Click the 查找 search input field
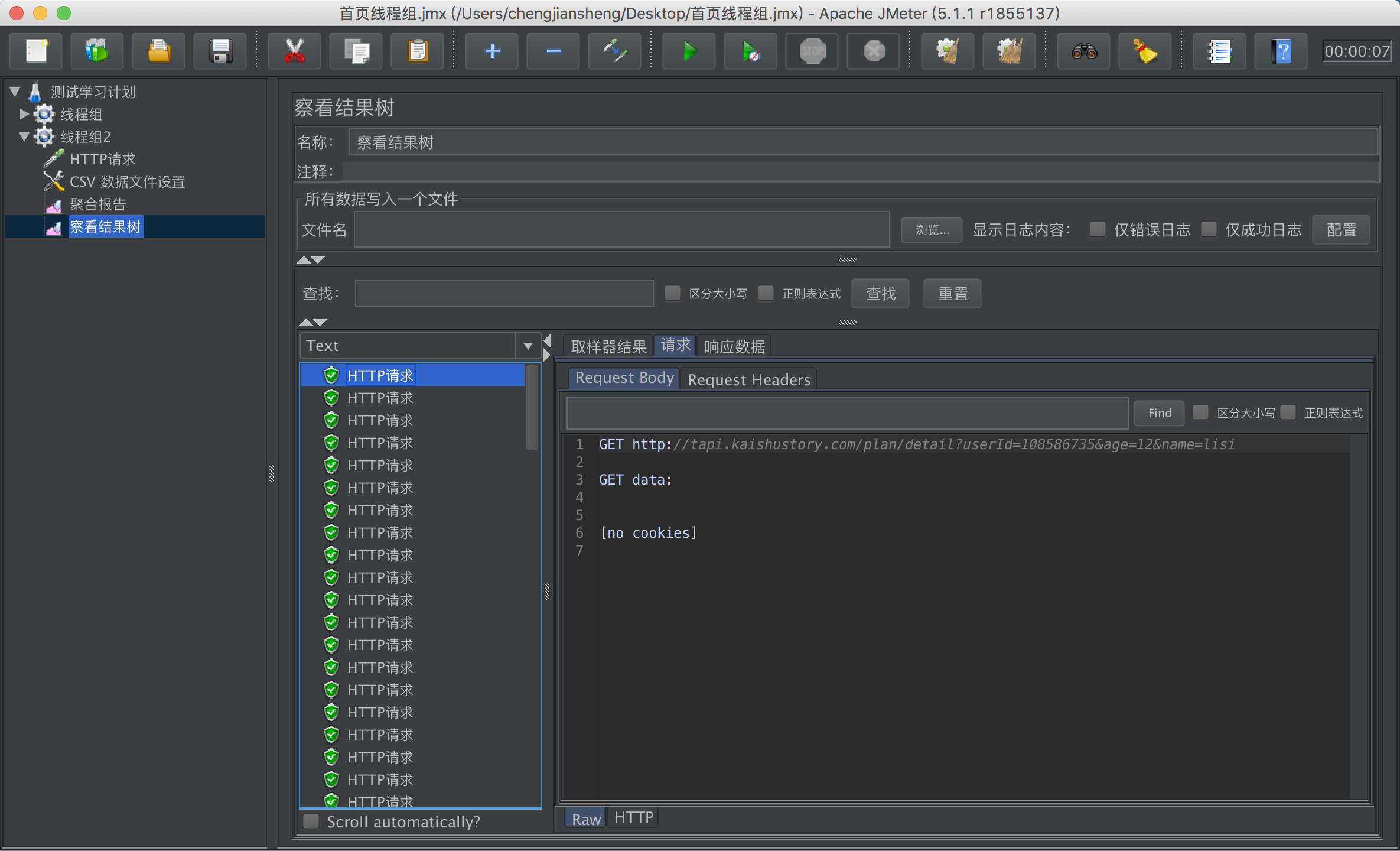 [x=504, y=294]
